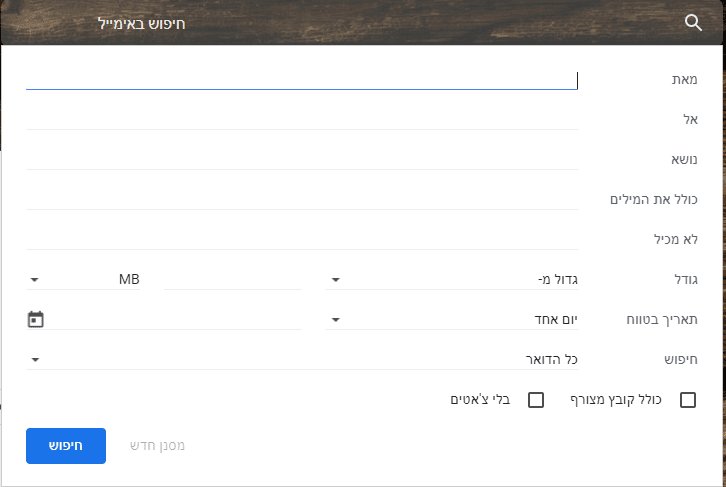Expand the 'יום אחד' date range dropdown
726x487 pixels.
452,320
